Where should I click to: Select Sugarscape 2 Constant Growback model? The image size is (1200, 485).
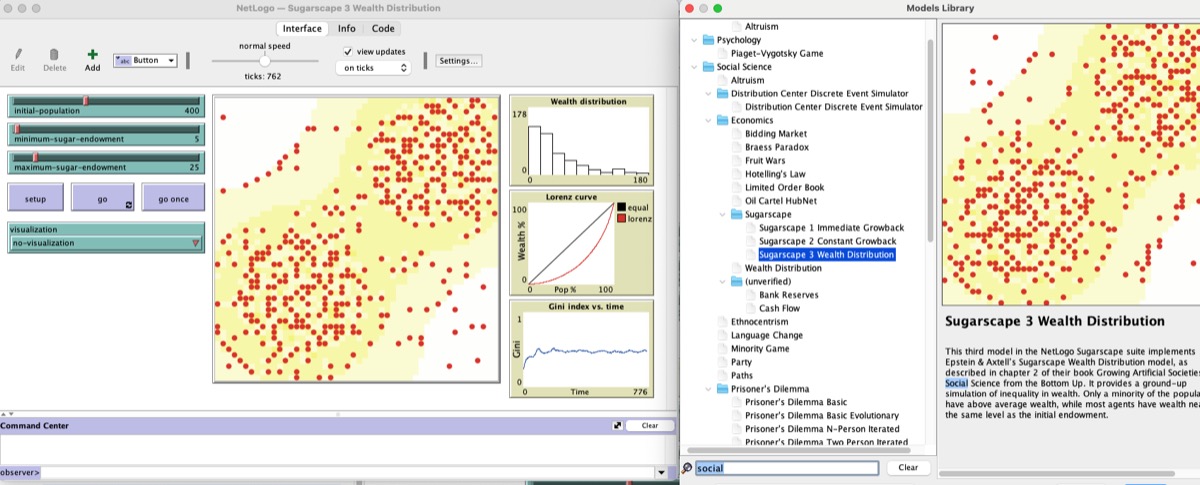click(x=827, y=241)
